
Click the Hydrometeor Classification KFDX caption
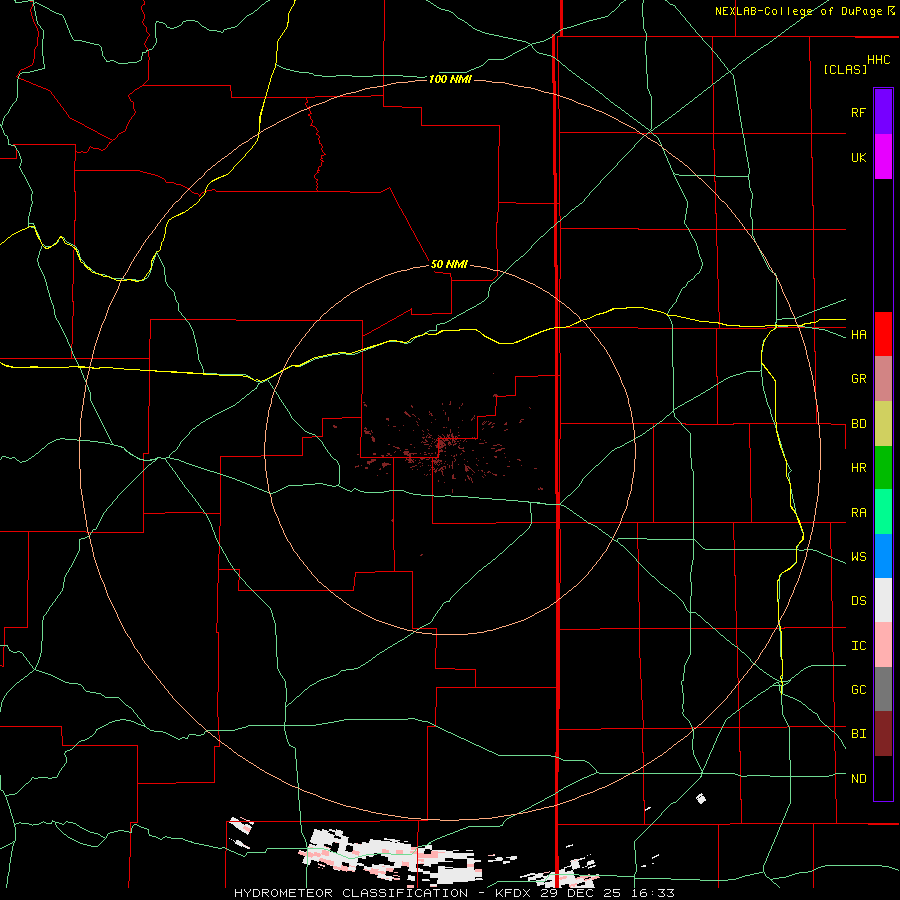pos(454,893)
